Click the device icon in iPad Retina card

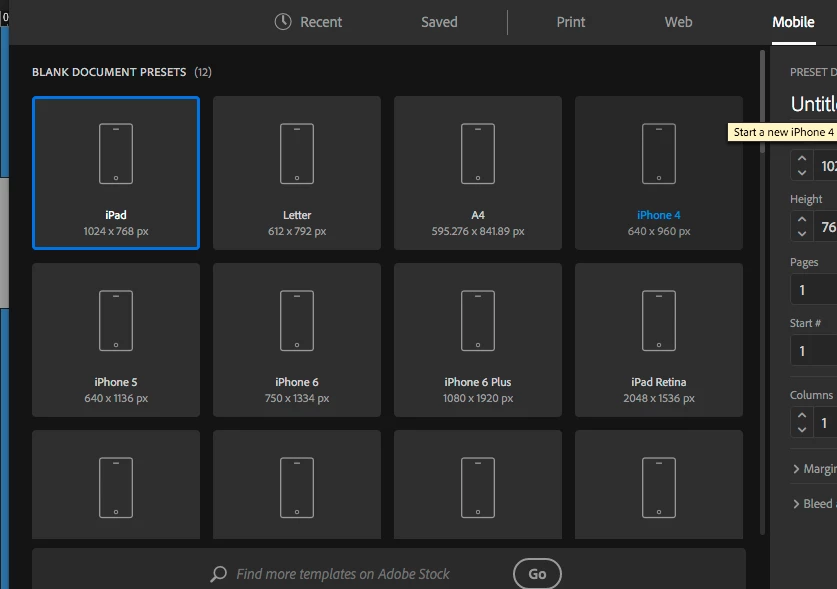coord(659,320)
